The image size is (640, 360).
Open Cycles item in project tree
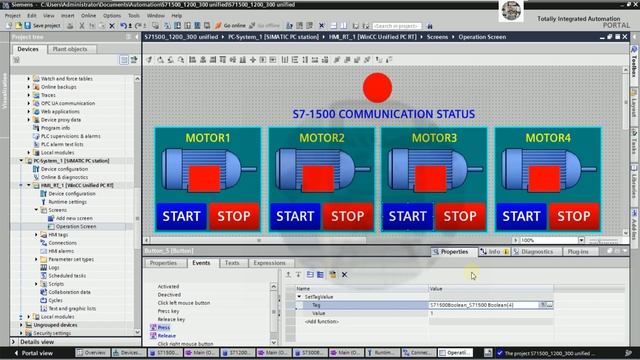tap(56, 300)
